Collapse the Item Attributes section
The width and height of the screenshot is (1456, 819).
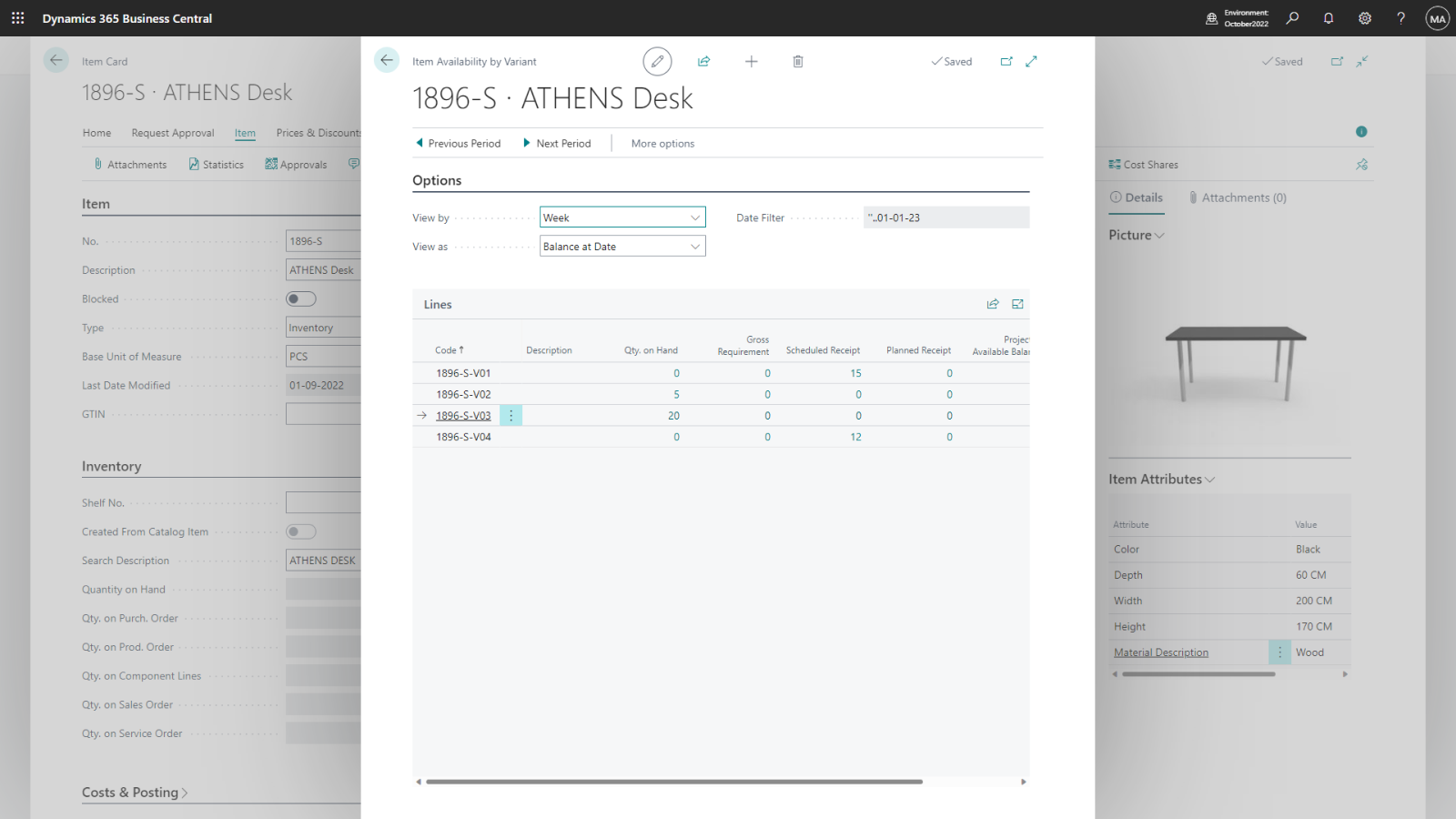pyautogui.click(x=1161, y=480)
